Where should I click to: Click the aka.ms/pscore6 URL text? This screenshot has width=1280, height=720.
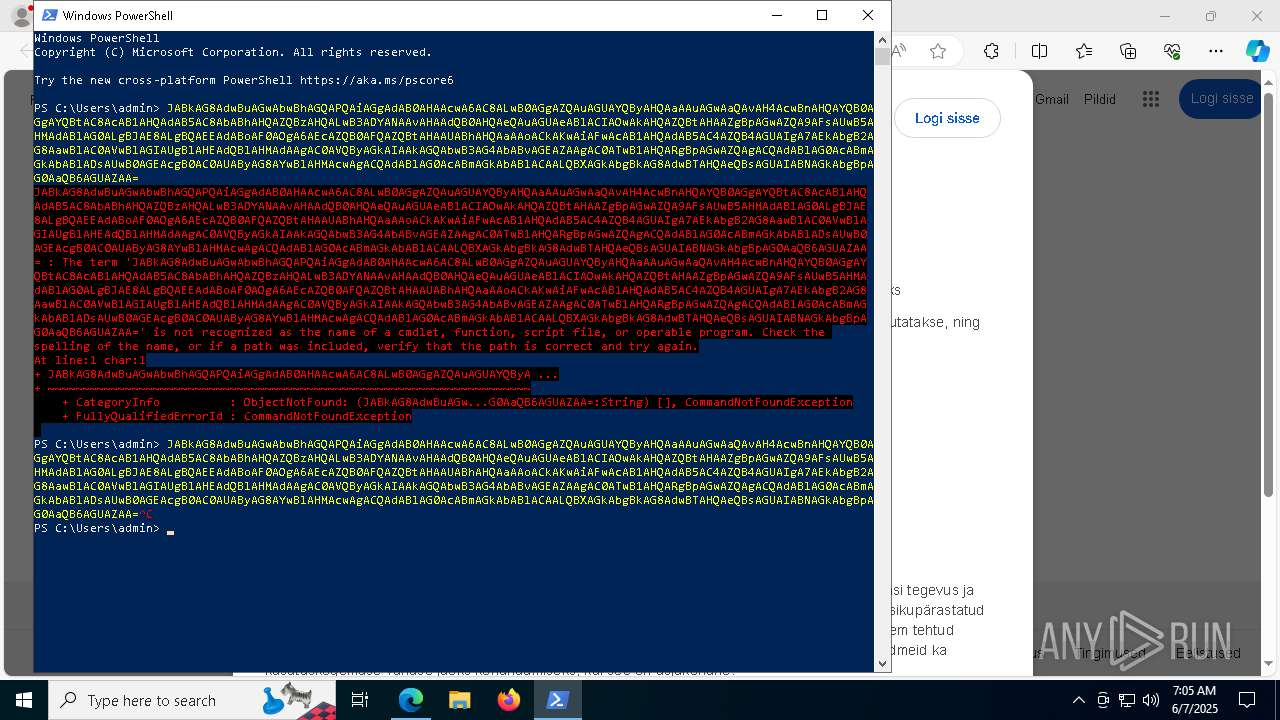click(377, 80)
